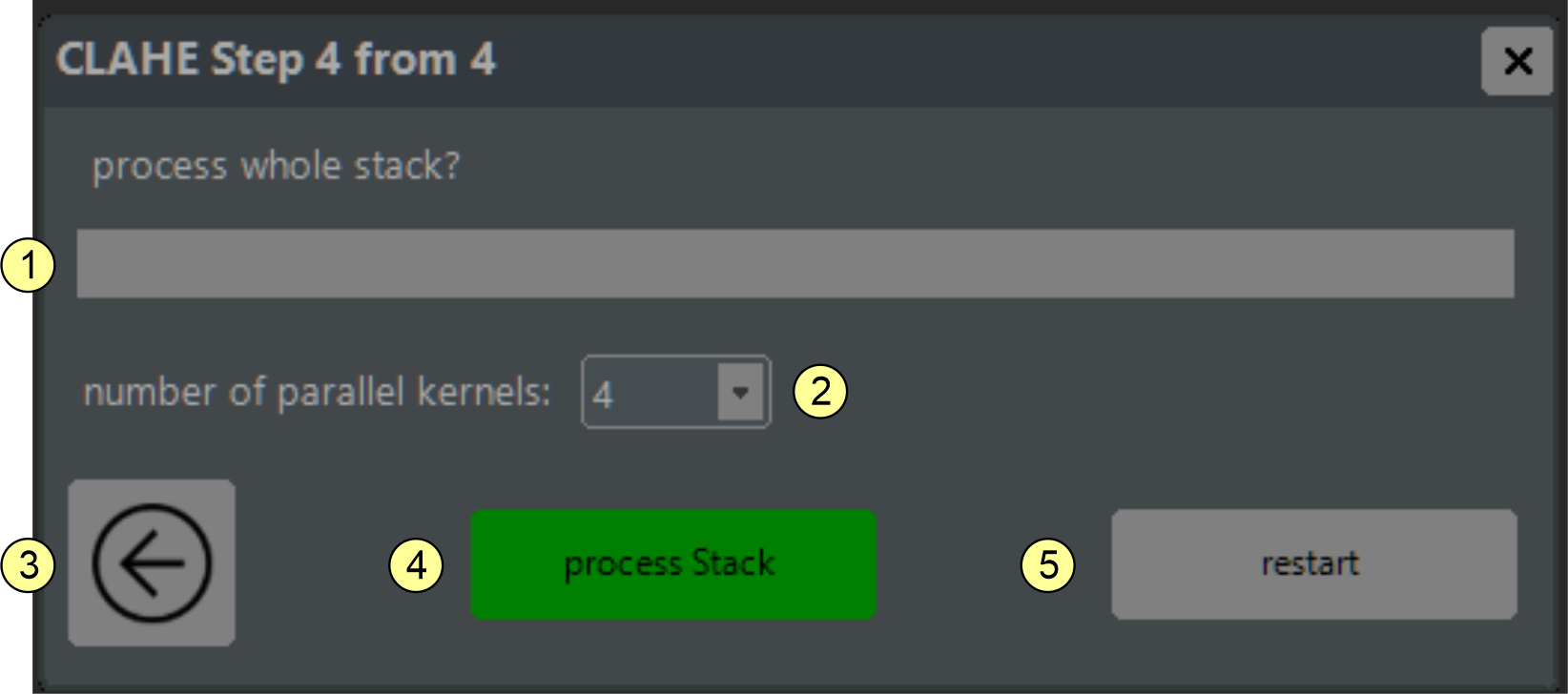Click the gray stack progress bar
Screen dimensions: 1568x694
(794, 263)
